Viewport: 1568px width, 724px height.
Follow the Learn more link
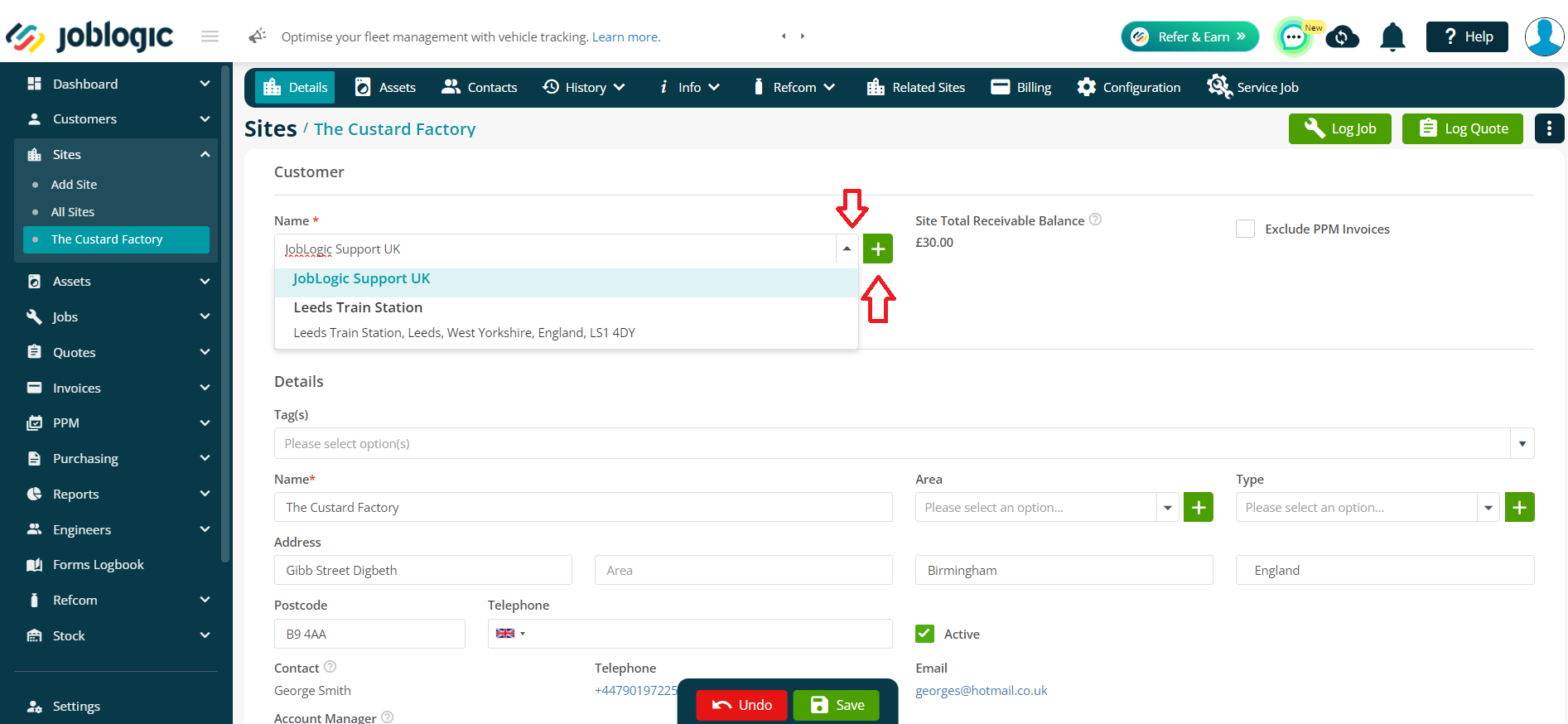[625, 36]
